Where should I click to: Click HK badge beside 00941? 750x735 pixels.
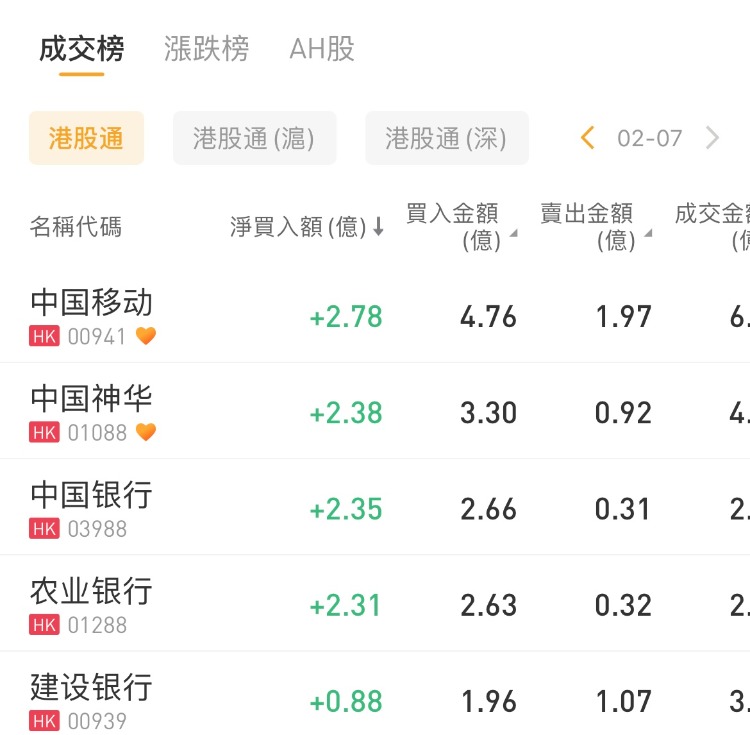pos(45,336)
